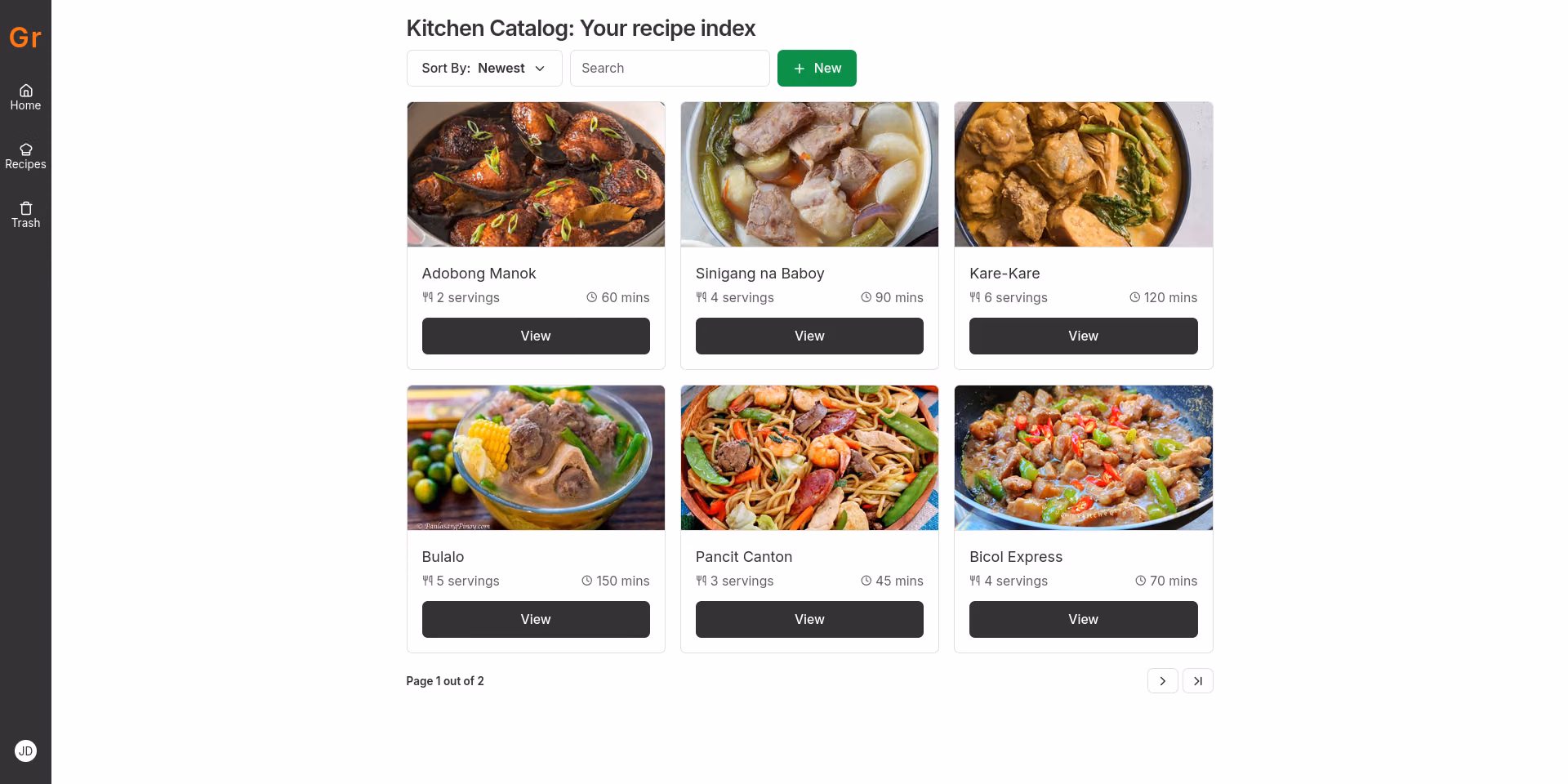Create a New recipe
The width and height of the screenshot is (1568, 784).
tap(817, 69)
